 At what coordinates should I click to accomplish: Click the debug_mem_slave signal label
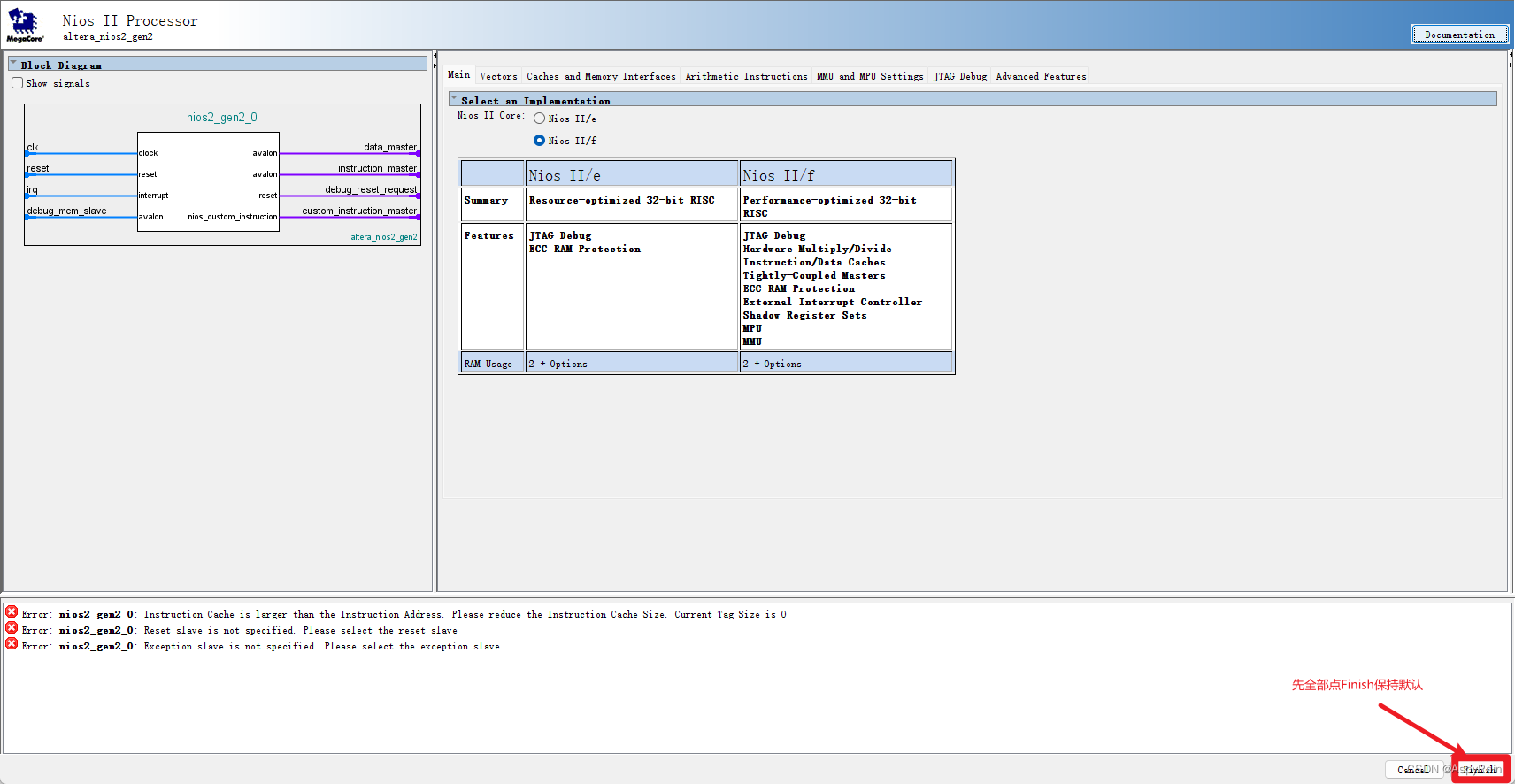pyautogui.click(x=66, y=211)
